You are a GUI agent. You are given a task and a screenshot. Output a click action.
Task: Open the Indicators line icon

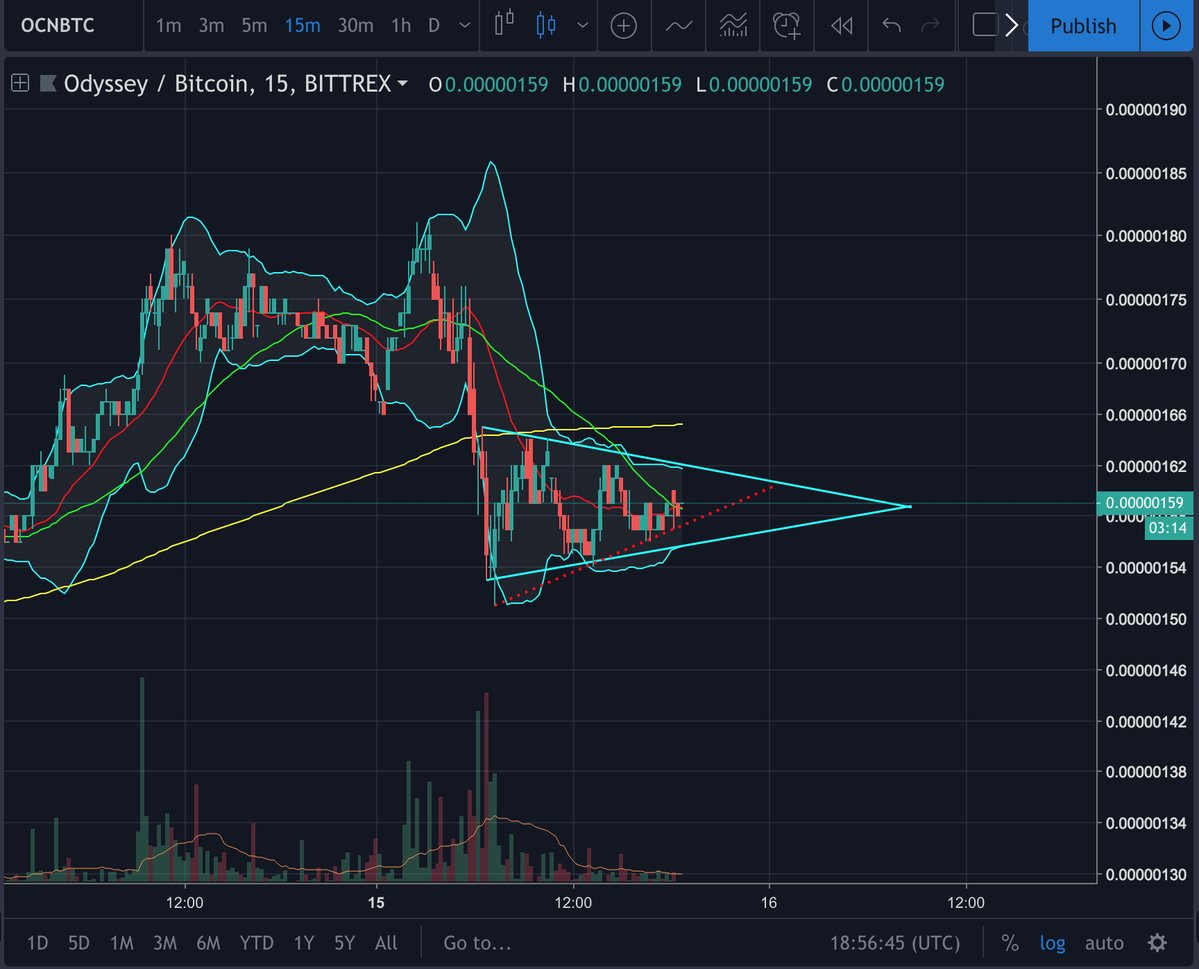point(679,26)
